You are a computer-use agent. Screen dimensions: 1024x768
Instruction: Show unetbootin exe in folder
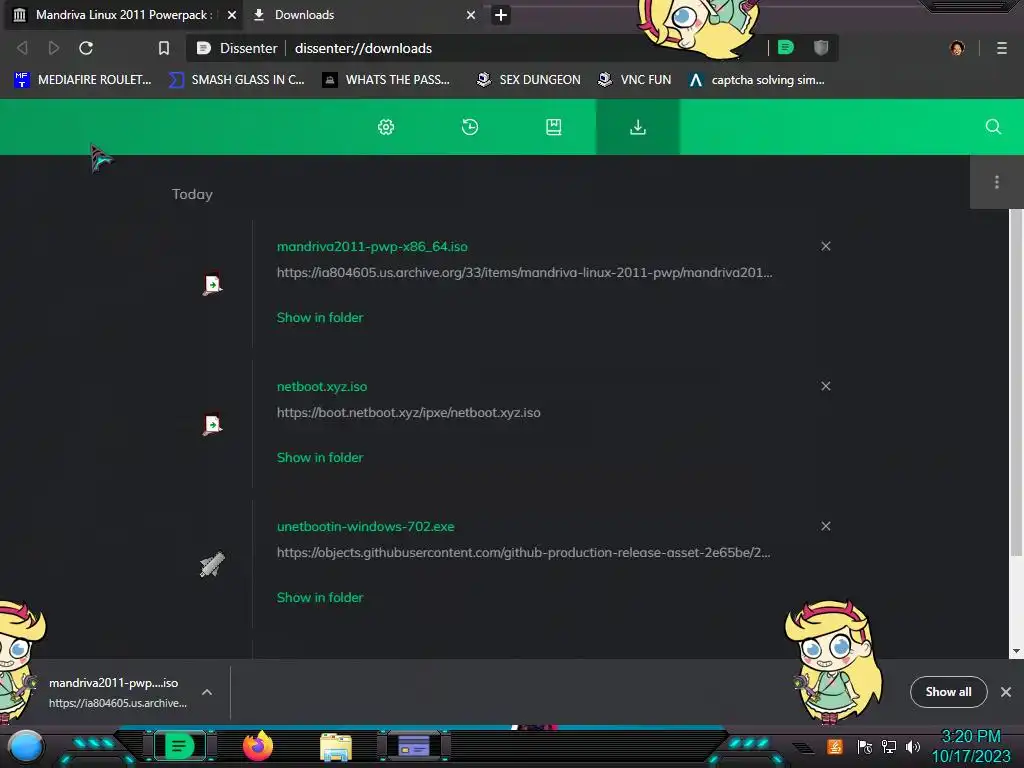(320, 597)
